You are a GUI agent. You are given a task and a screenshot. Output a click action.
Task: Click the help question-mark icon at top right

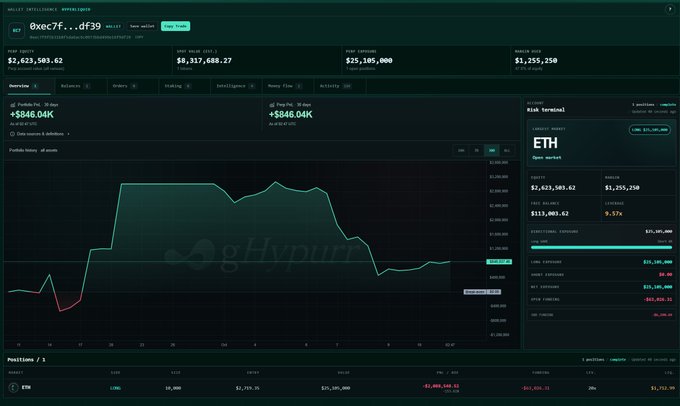tap(670, 9)
